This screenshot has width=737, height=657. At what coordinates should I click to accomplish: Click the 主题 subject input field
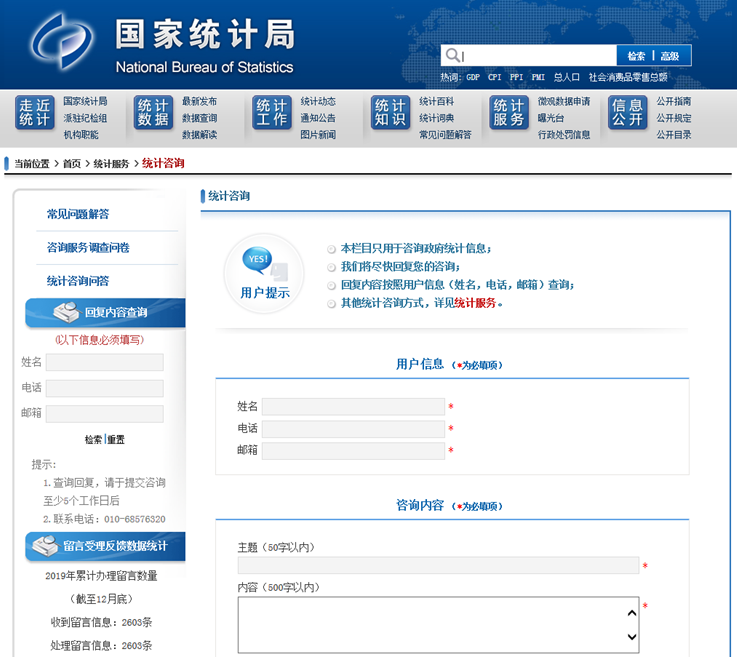pyautogui.click(x=438, y=565)
